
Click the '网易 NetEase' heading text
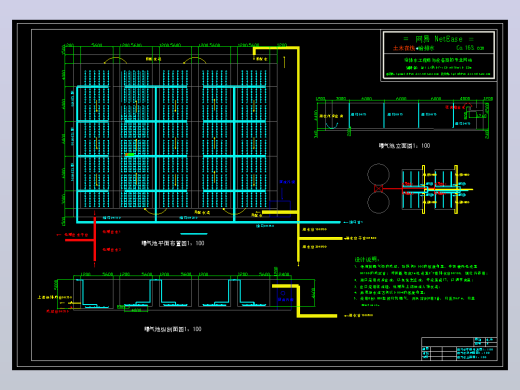[x=439, y=39]
